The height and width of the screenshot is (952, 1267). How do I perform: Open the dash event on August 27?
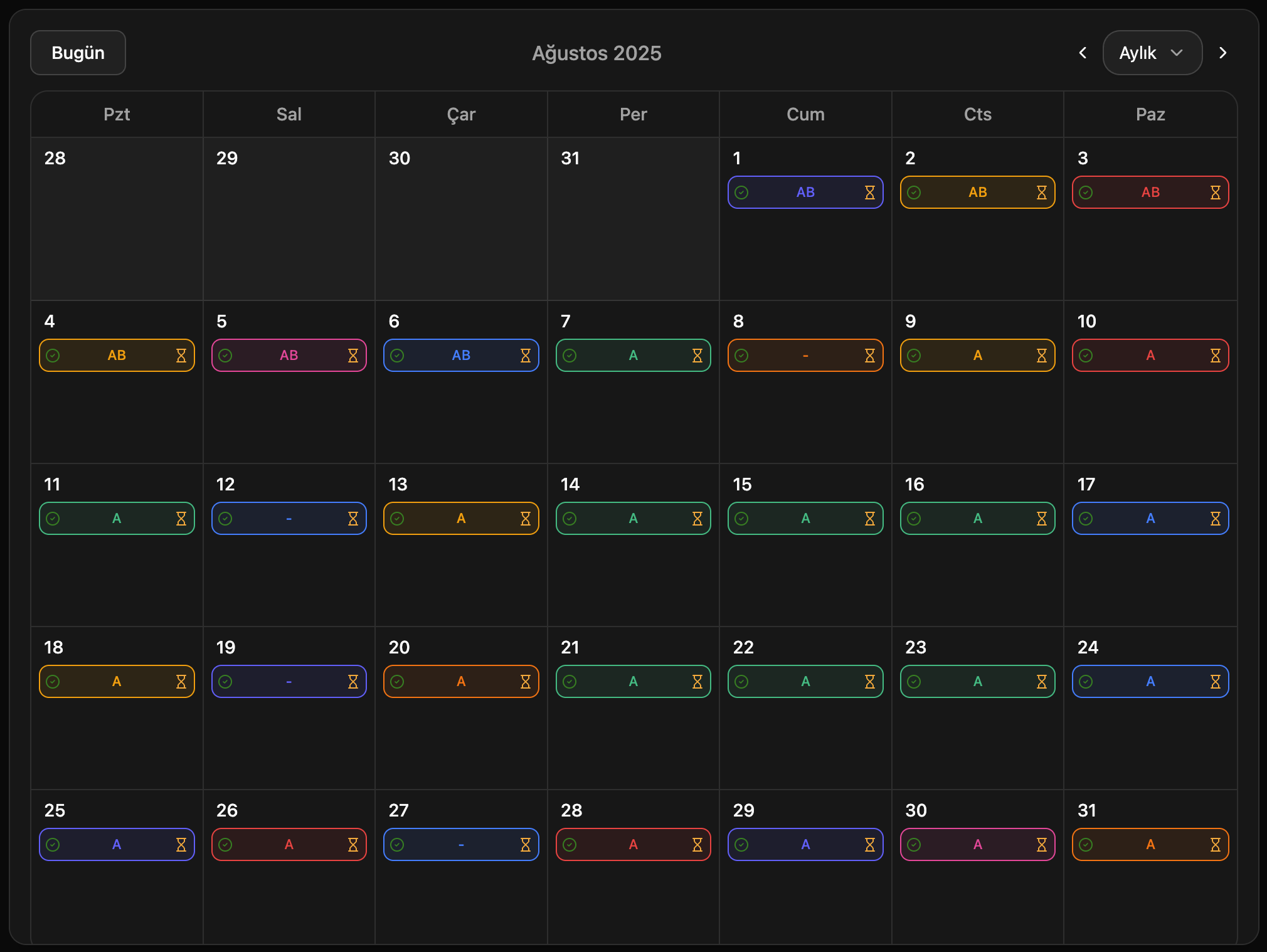461,845
